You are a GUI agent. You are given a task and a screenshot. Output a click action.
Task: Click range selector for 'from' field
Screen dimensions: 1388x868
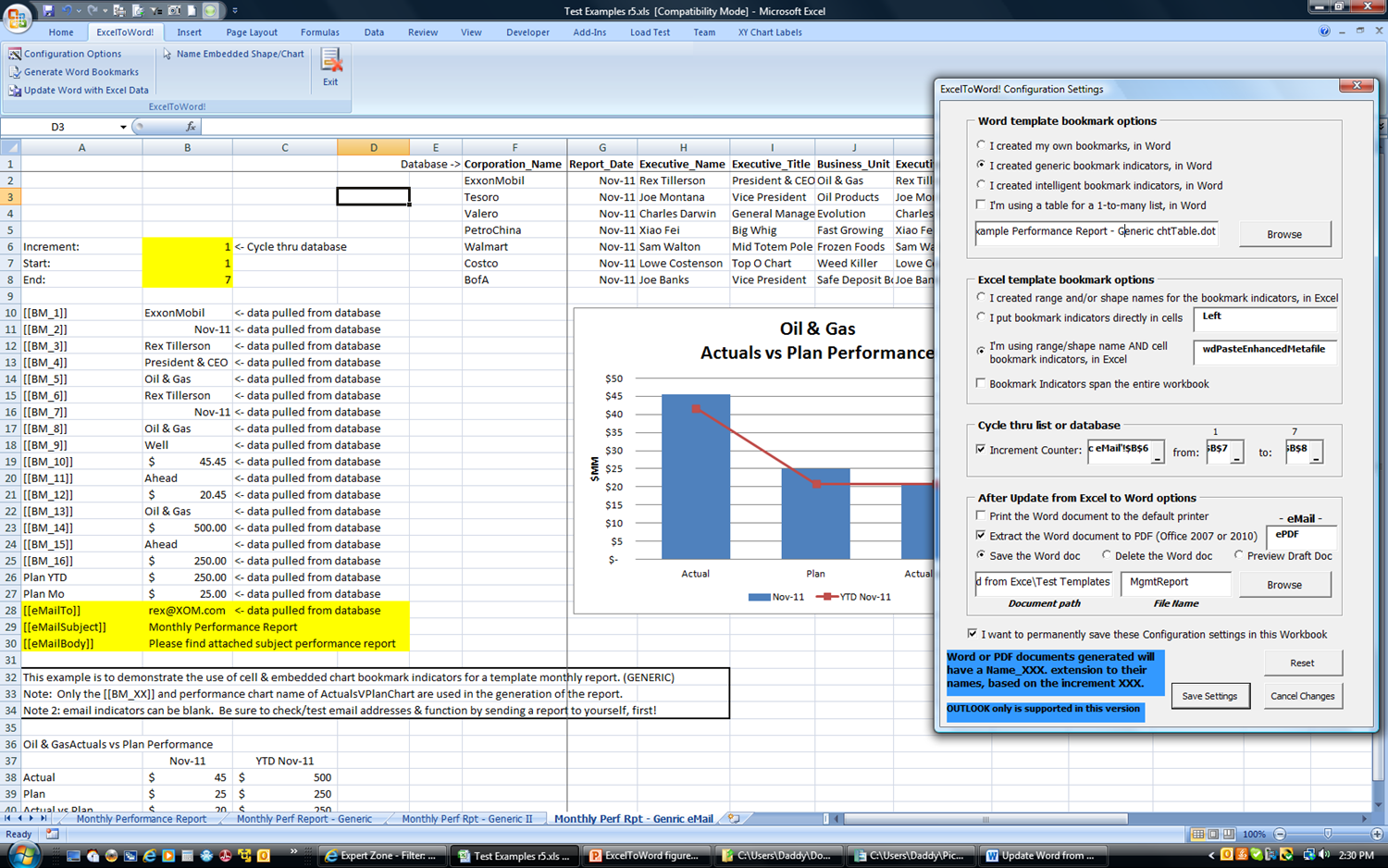[1237, 453]
